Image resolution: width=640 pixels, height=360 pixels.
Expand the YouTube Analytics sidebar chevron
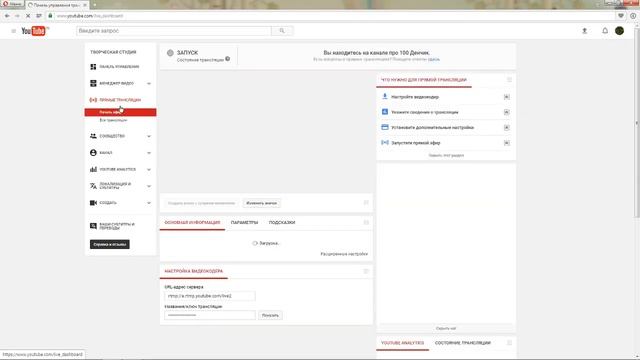pyautogui.click(x=149, y=169)
